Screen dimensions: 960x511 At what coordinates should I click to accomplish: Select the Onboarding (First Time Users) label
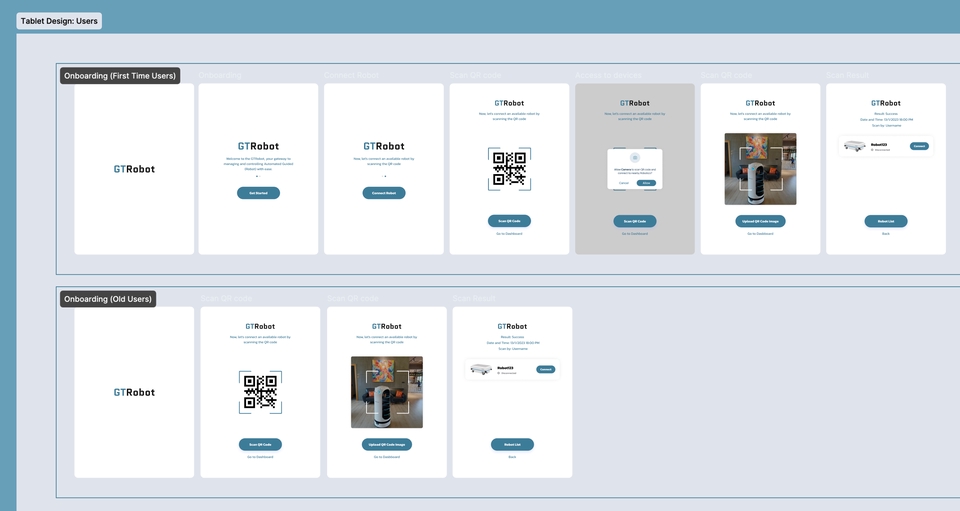[119, 75]
